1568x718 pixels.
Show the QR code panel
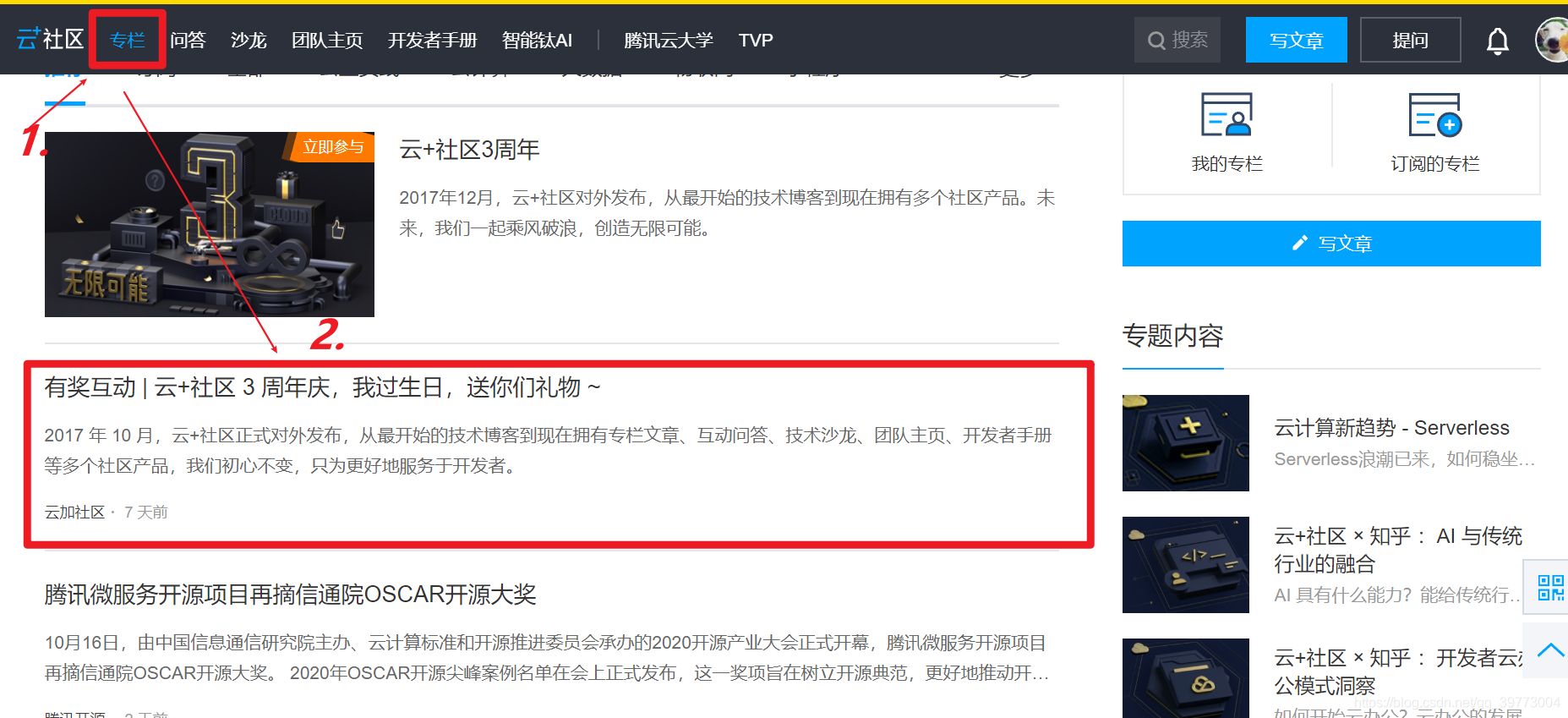point(1550,587)
